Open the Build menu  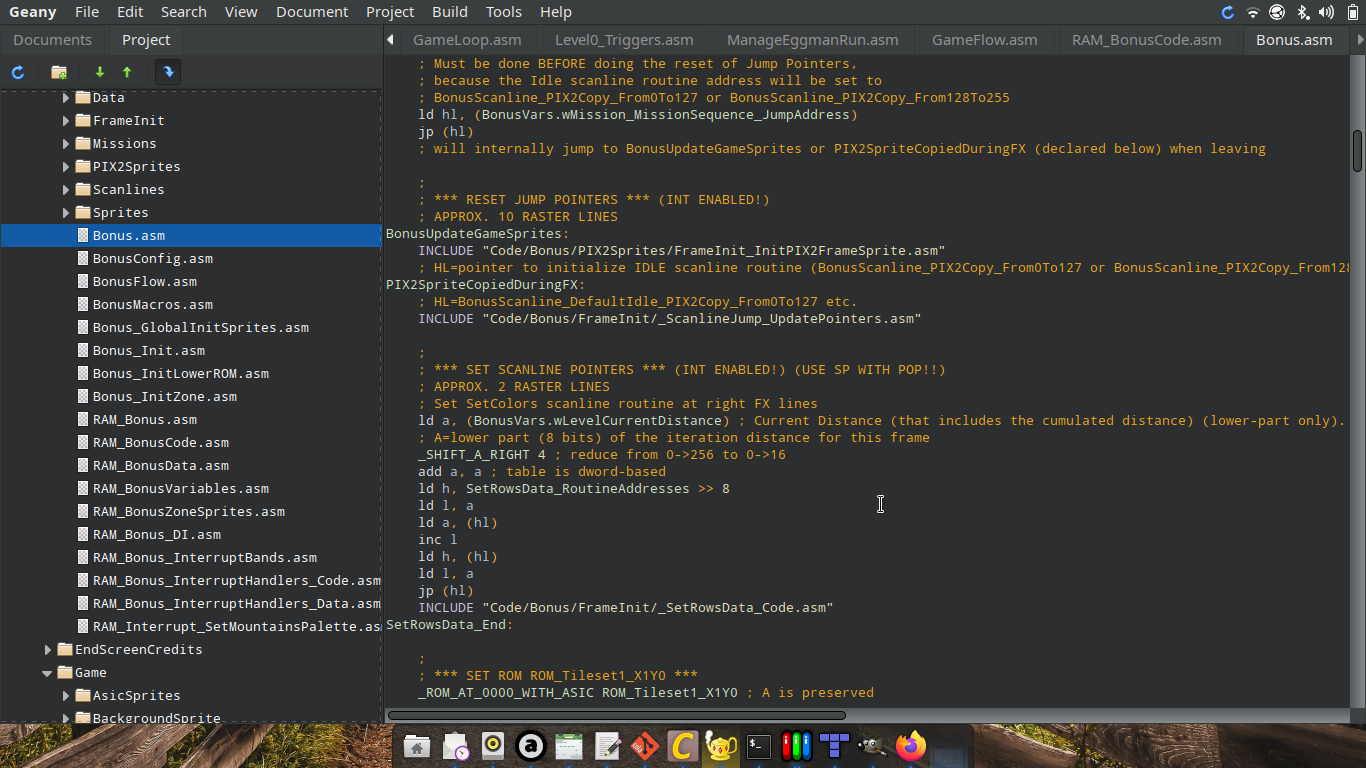(x=450, y=12)
